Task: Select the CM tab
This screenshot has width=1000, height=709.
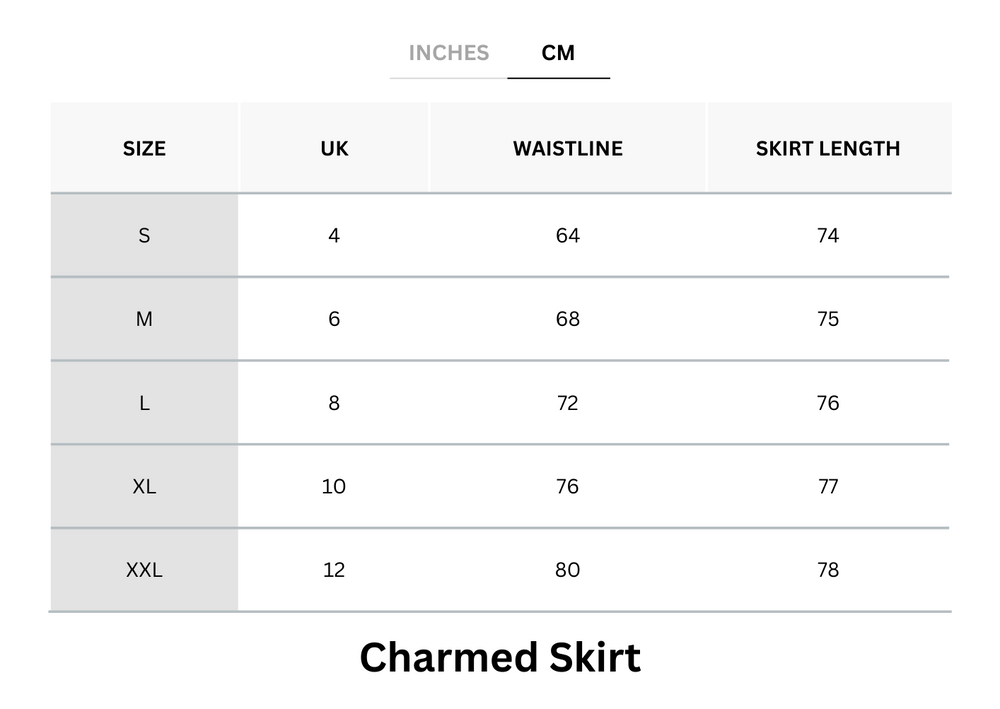Action: (559, 53)
